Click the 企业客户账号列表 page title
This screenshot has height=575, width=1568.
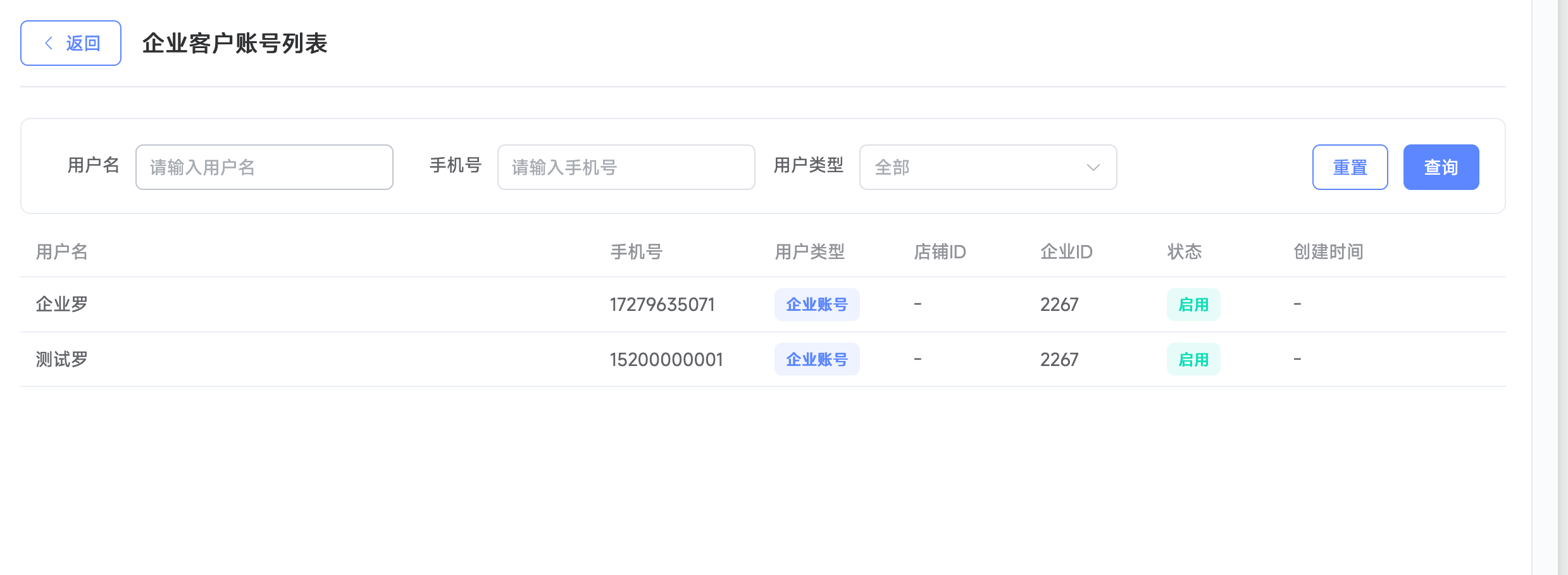(x=235, y=43)
